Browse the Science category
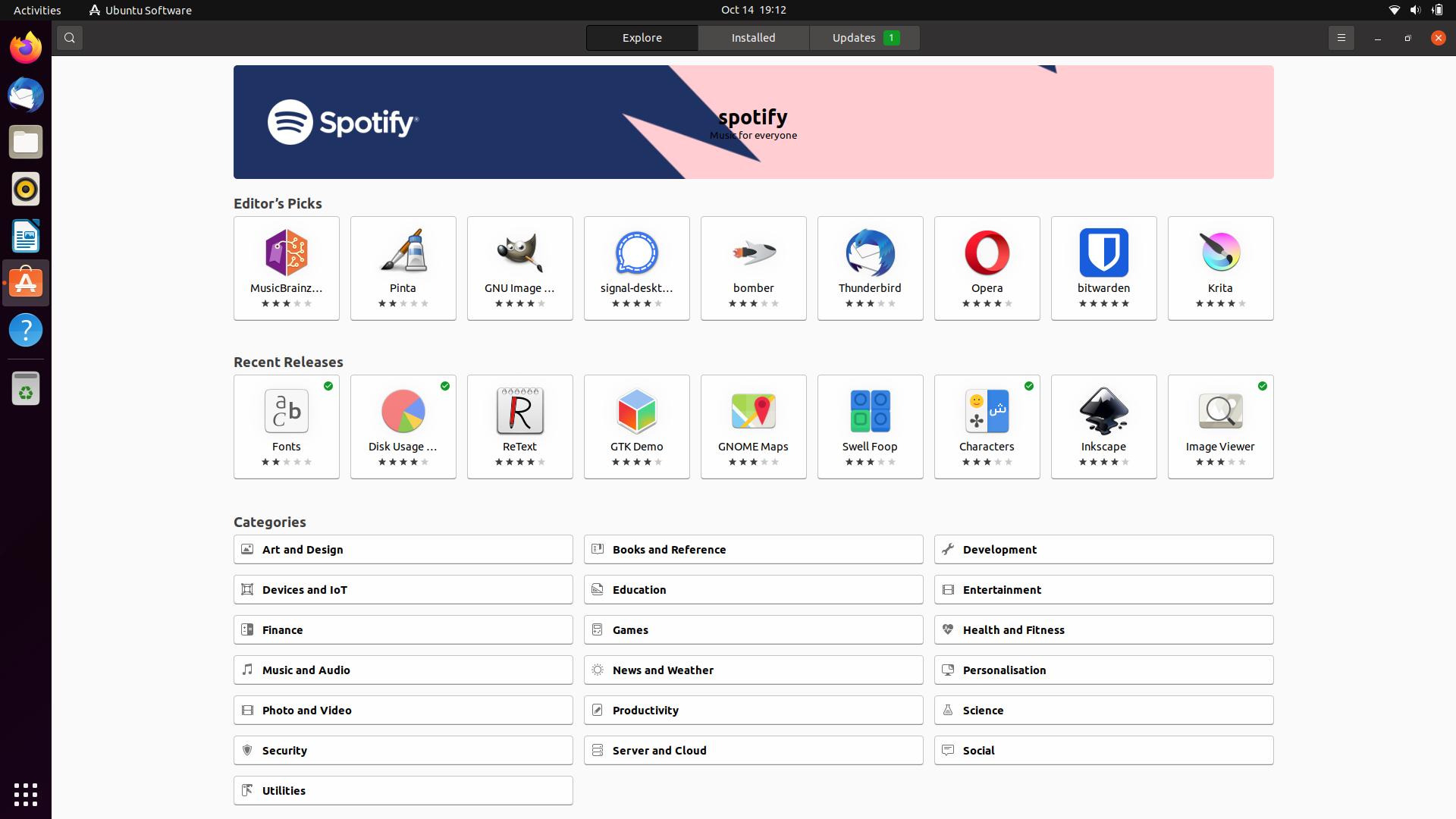The image size is (1456, 819). (x=1104, y=711)
